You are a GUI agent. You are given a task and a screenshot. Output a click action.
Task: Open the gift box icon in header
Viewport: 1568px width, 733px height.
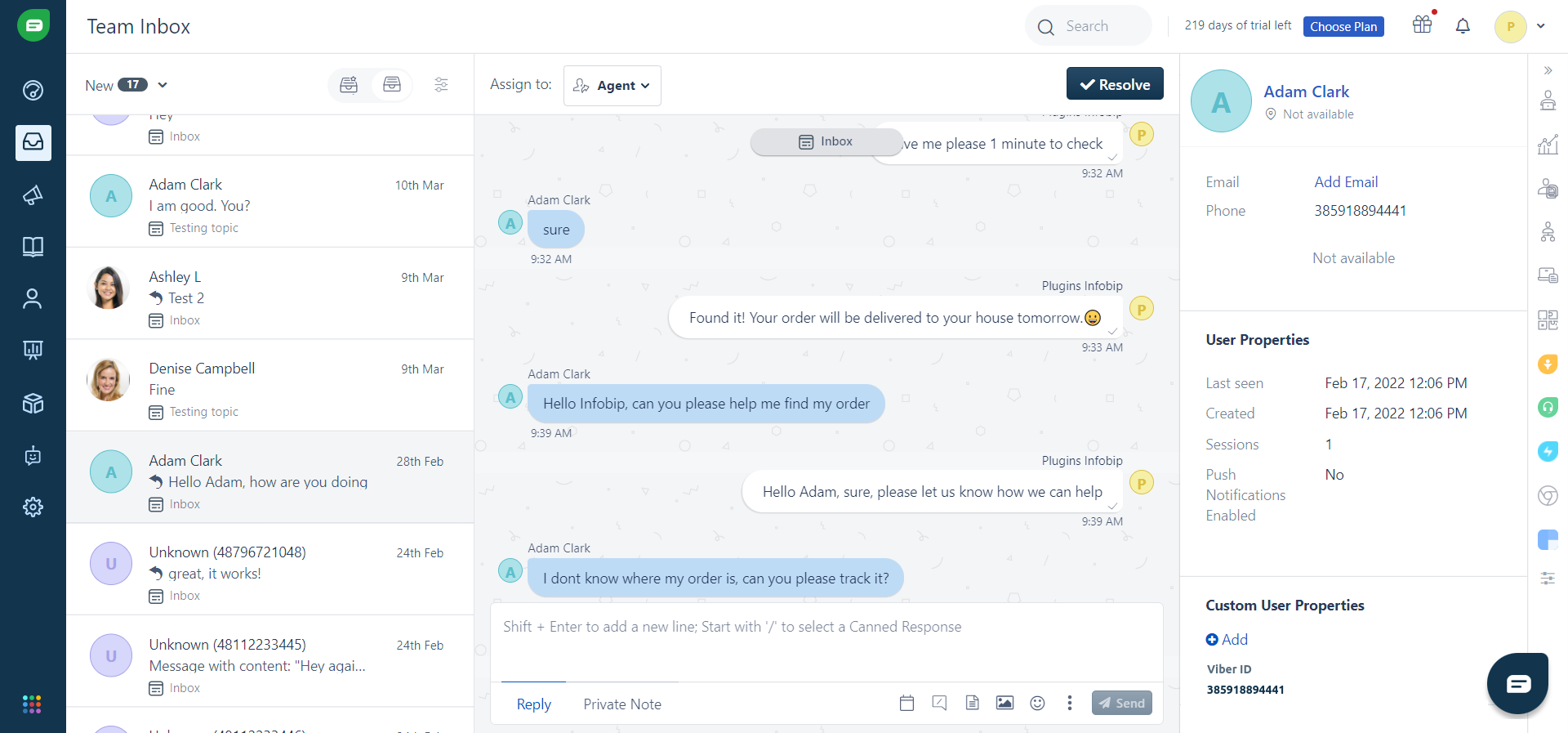pos(1423,25)
